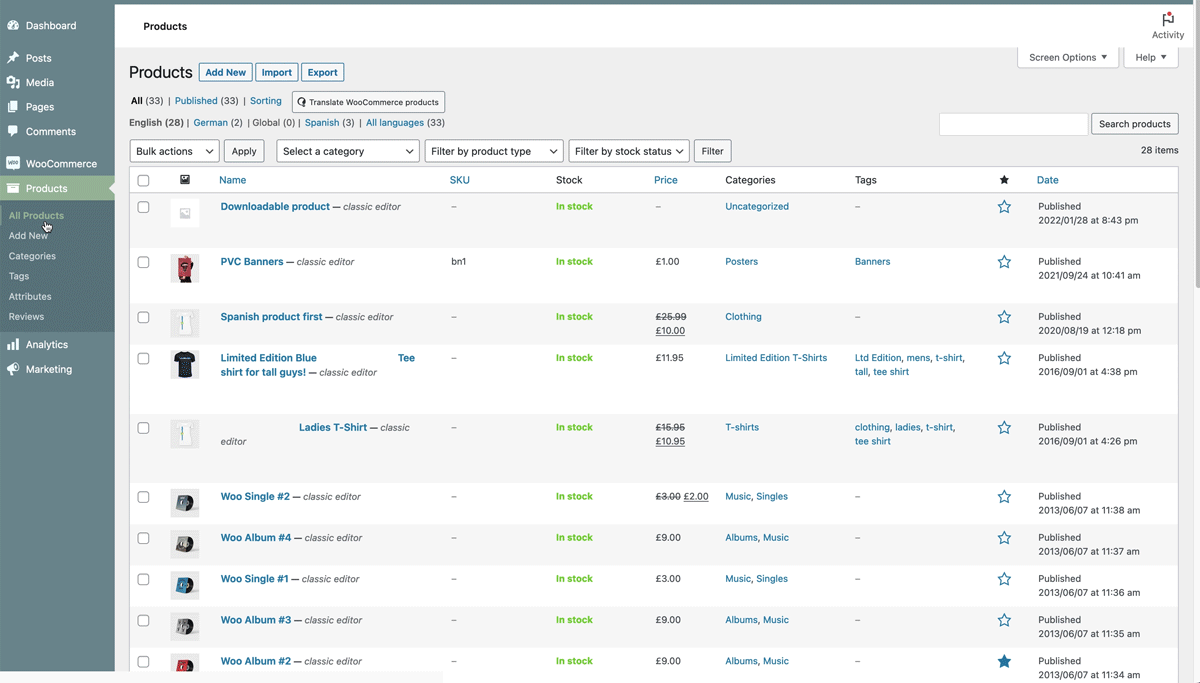The width and height of the screenshot is (1200, 683).
Task: Check the Woo Album #4 row checkbox
Action: tap(143, 538)
